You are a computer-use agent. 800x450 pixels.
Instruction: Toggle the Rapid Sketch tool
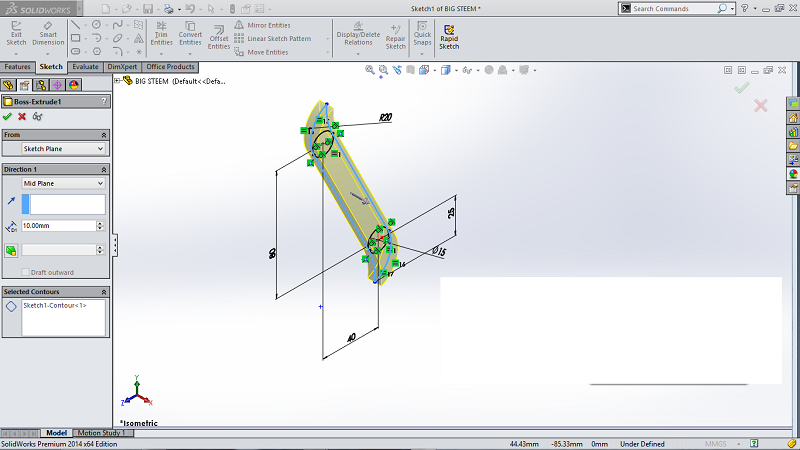(x=449, y=37)
